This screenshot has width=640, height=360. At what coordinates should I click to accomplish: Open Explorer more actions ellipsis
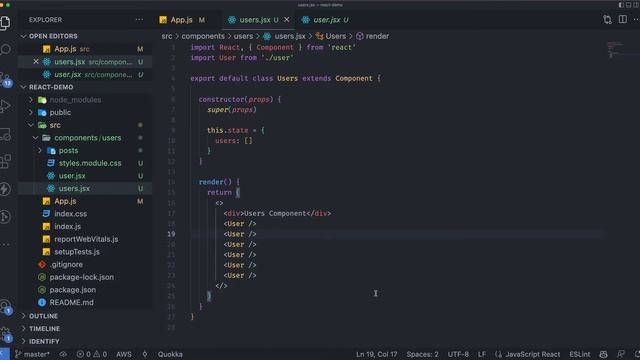coord(139,20)
